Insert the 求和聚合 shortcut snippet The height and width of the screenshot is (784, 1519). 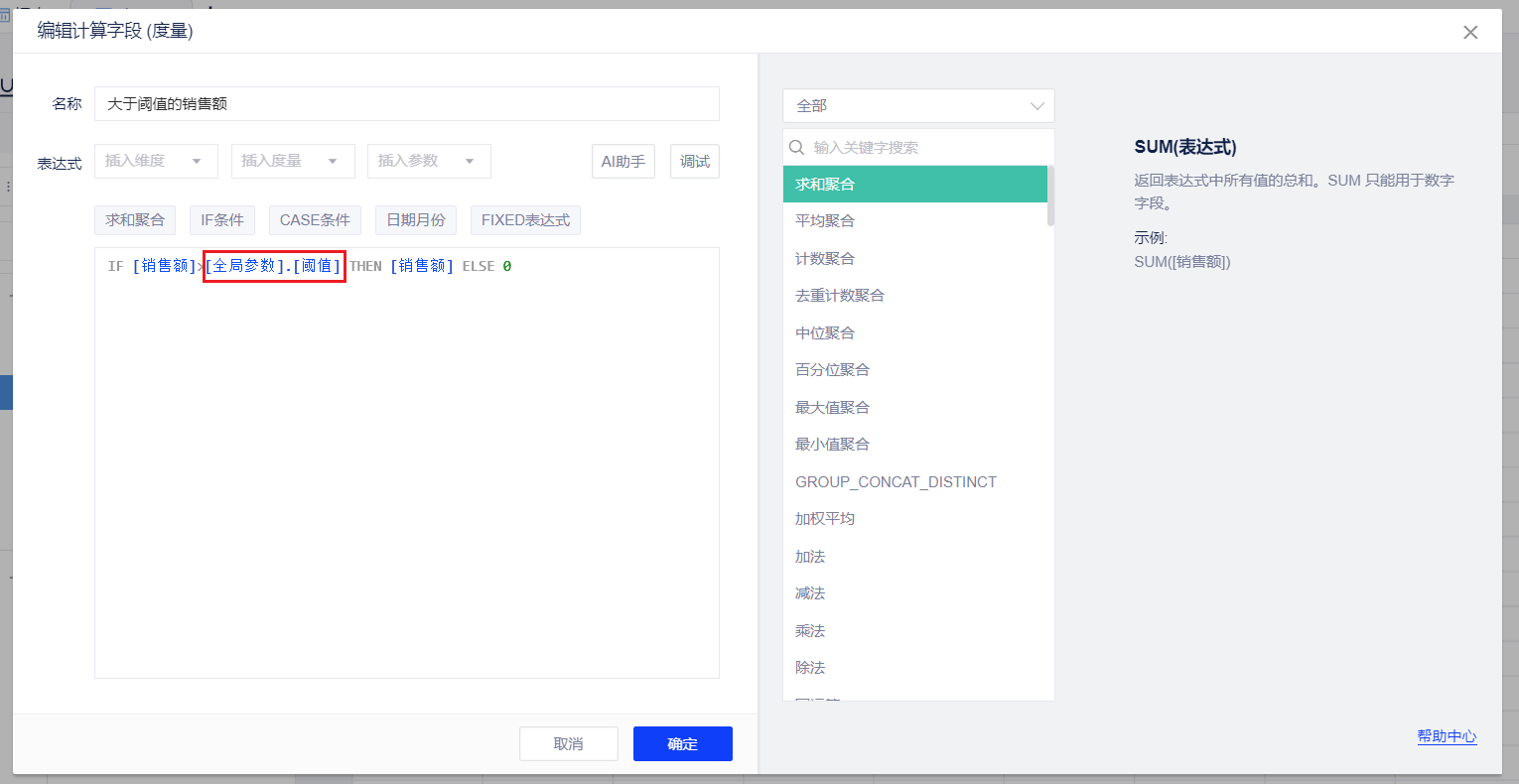tap(135, 220)
